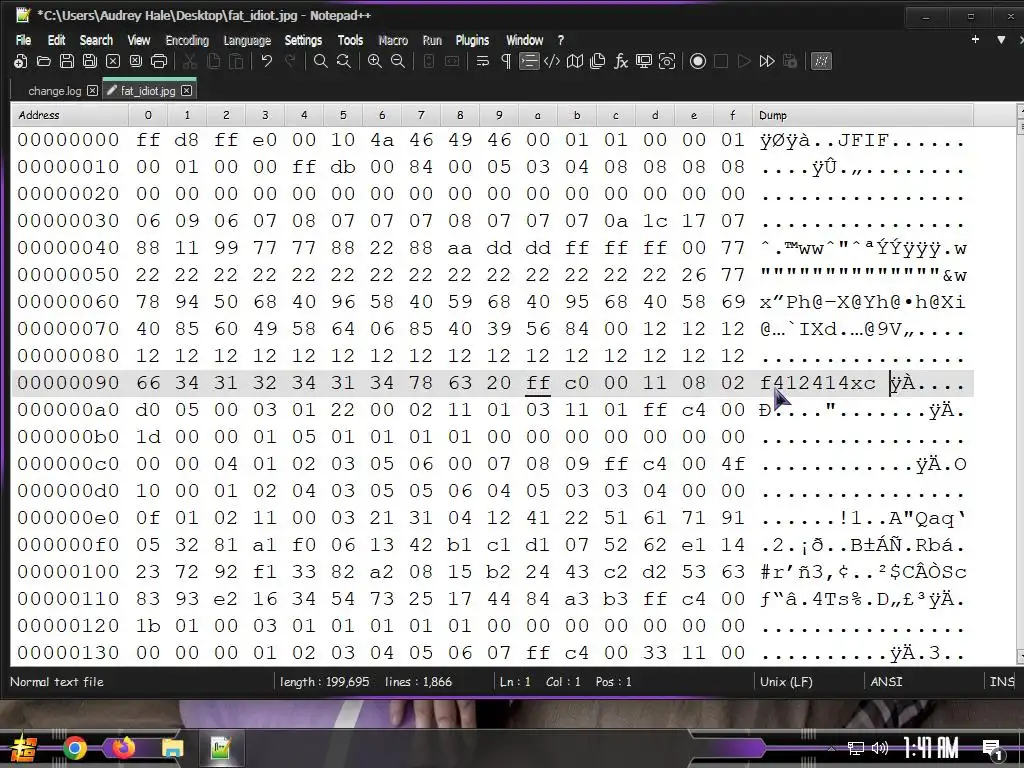Close the fat_idiot.jpg tab
The height and width of the screenshot is (768, 1024).
[187, 91]
